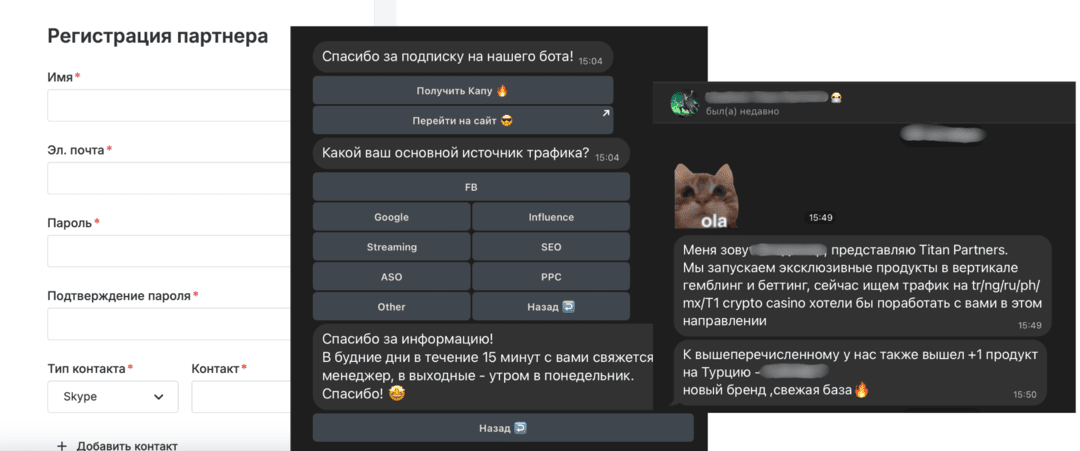Select the Streaming option

[x=391, y=247]
